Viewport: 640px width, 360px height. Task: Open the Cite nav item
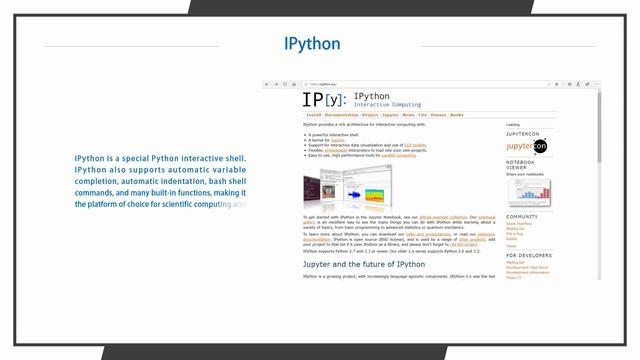[422, 115]
